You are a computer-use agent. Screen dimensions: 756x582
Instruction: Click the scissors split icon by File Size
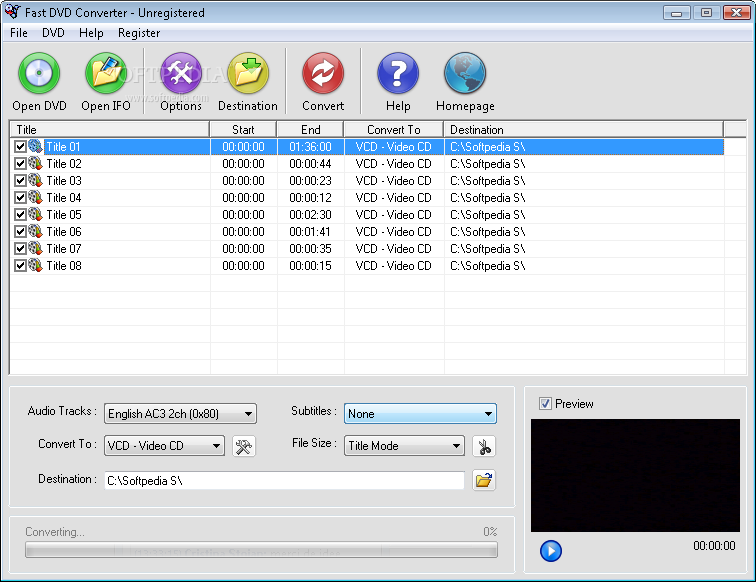click(x=484, y=446)
